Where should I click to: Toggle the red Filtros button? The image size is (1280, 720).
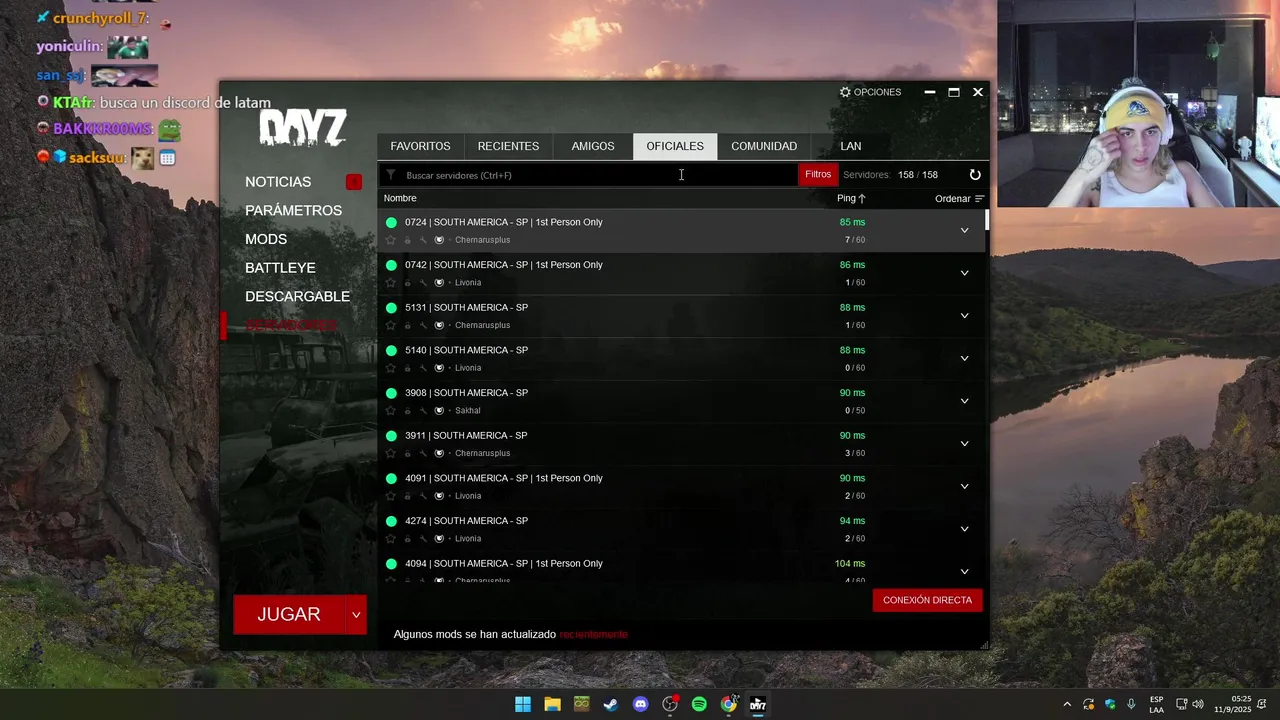pyautogui.click(x=818, y=175)
